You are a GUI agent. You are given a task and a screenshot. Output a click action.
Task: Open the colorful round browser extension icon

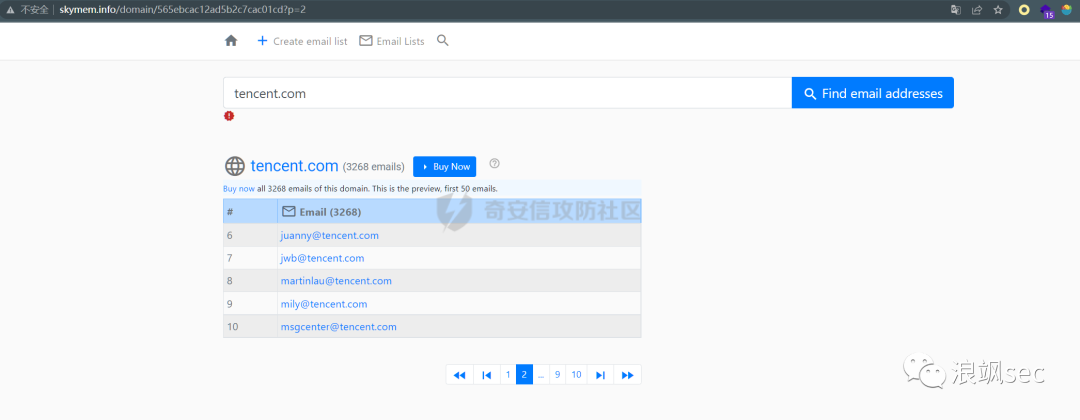pos(1067,10)
